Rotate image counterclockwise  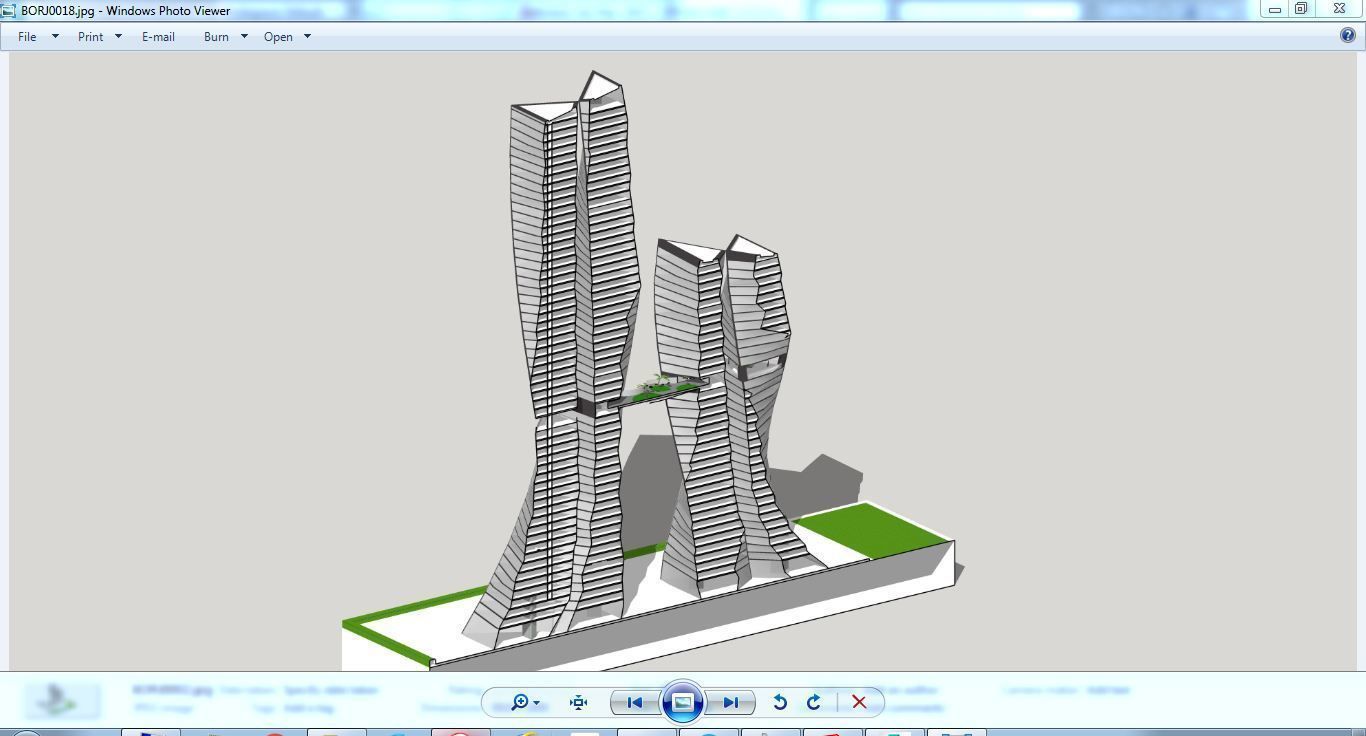pos(780,702)
